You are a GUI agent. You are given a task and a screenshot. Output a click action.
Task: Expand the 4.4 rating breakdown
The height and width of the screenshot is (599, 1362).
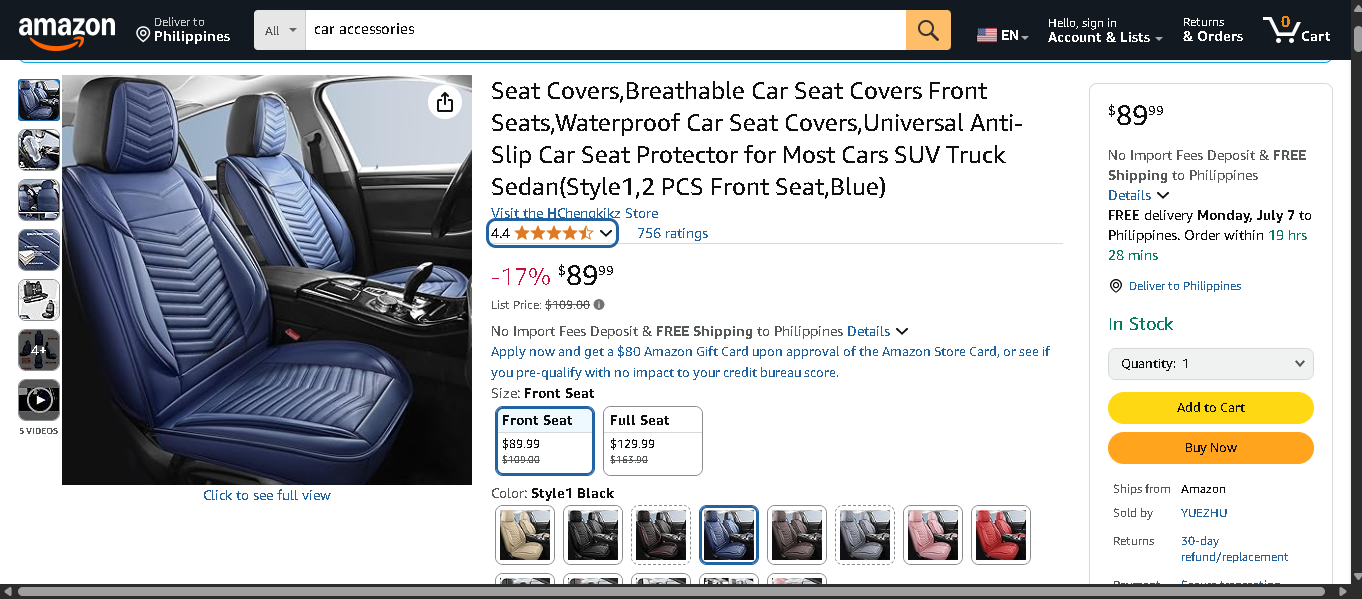tap(552, 232)
